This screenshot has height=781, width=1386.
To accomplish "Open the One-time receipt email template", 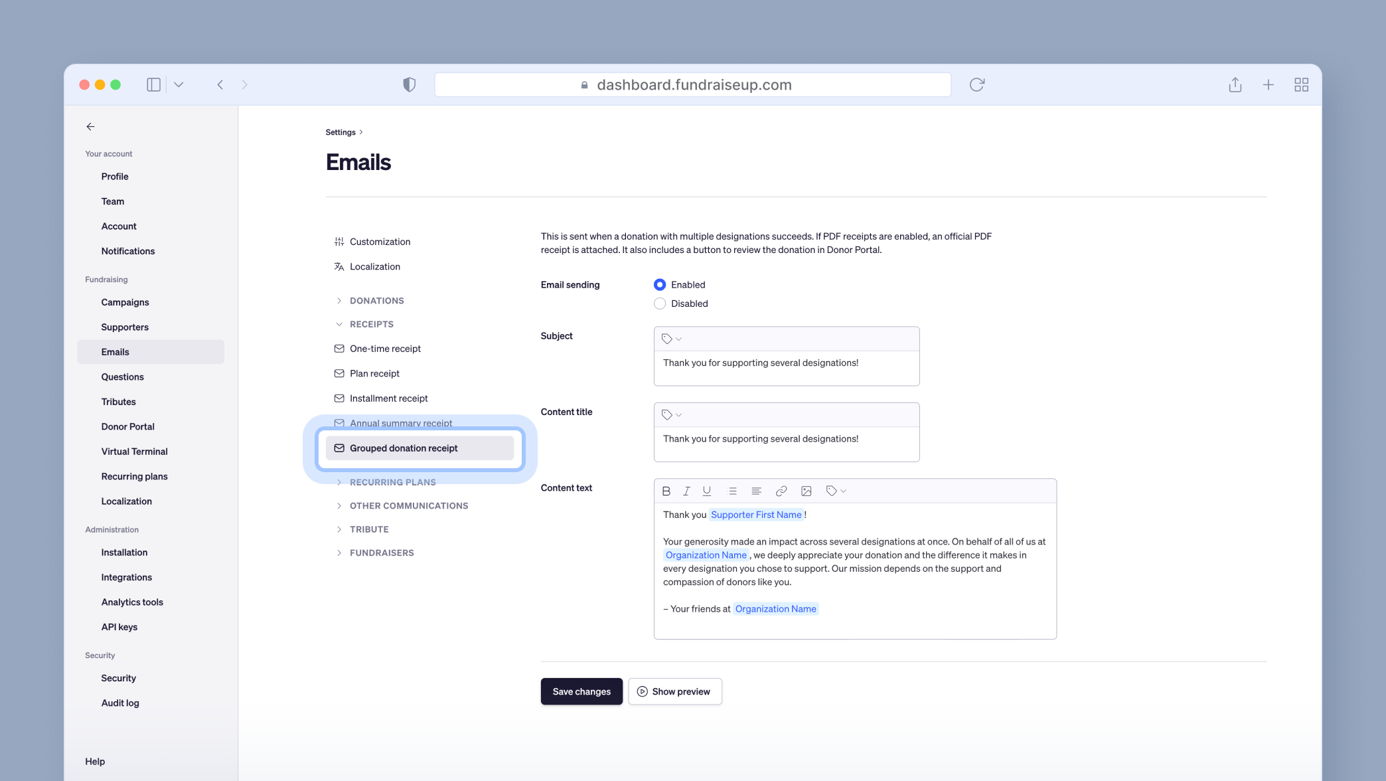I will (385, 349).
